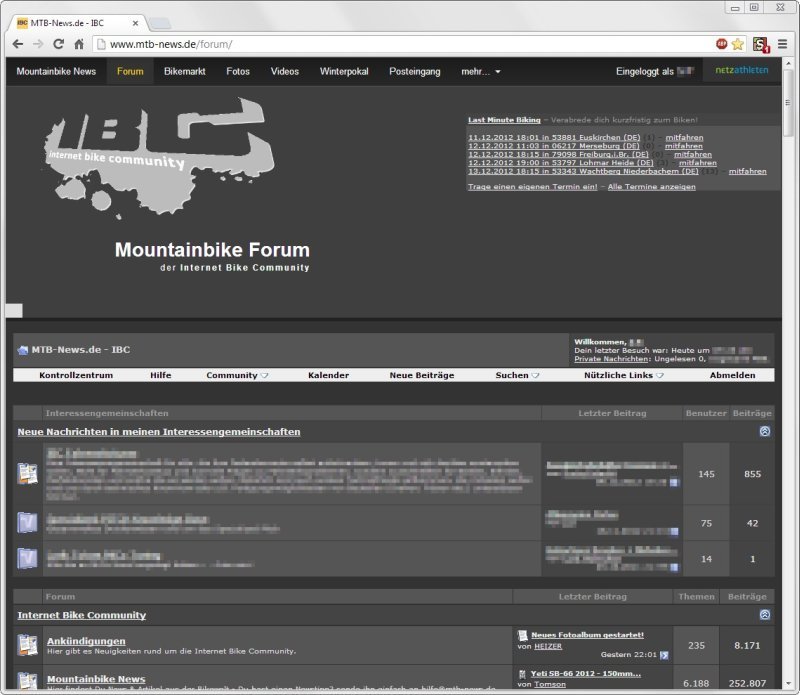Open Bikemarkt in the top navigation
This screenshot has width=800, height=695.
point(185,71)
